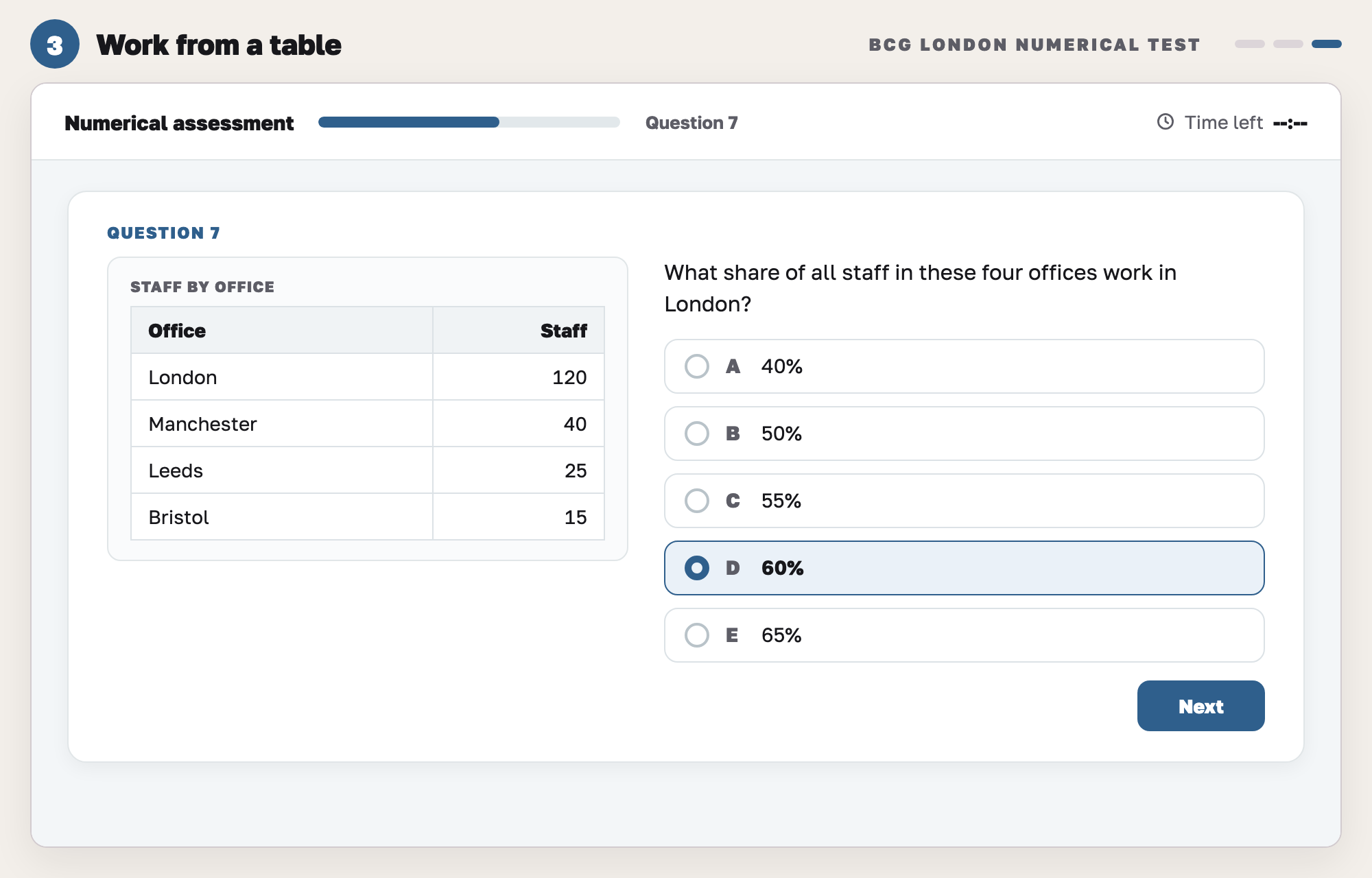1372x878 pixels.
Task: Click the first step indicator pill
Action: (x=1249, y=44)
